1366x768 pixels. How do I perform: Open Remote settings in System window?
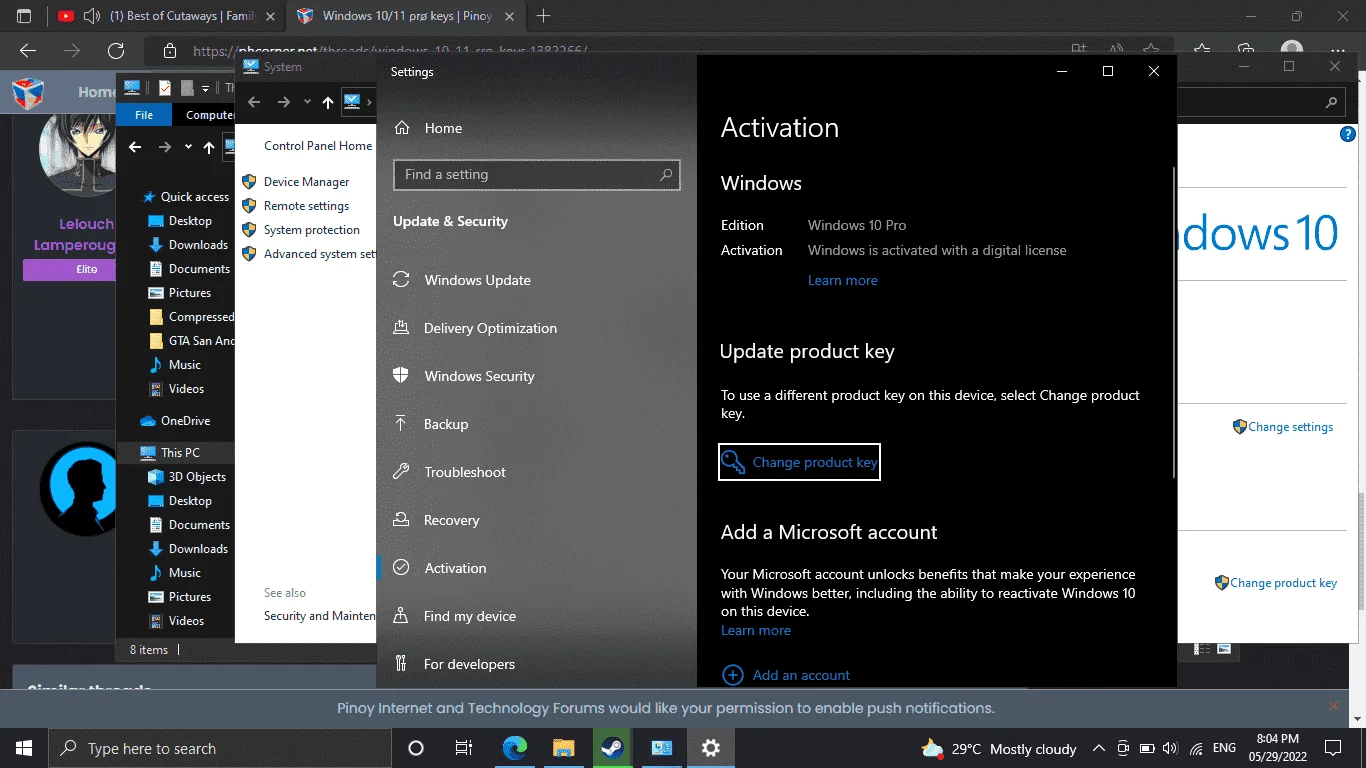[306, 206]
